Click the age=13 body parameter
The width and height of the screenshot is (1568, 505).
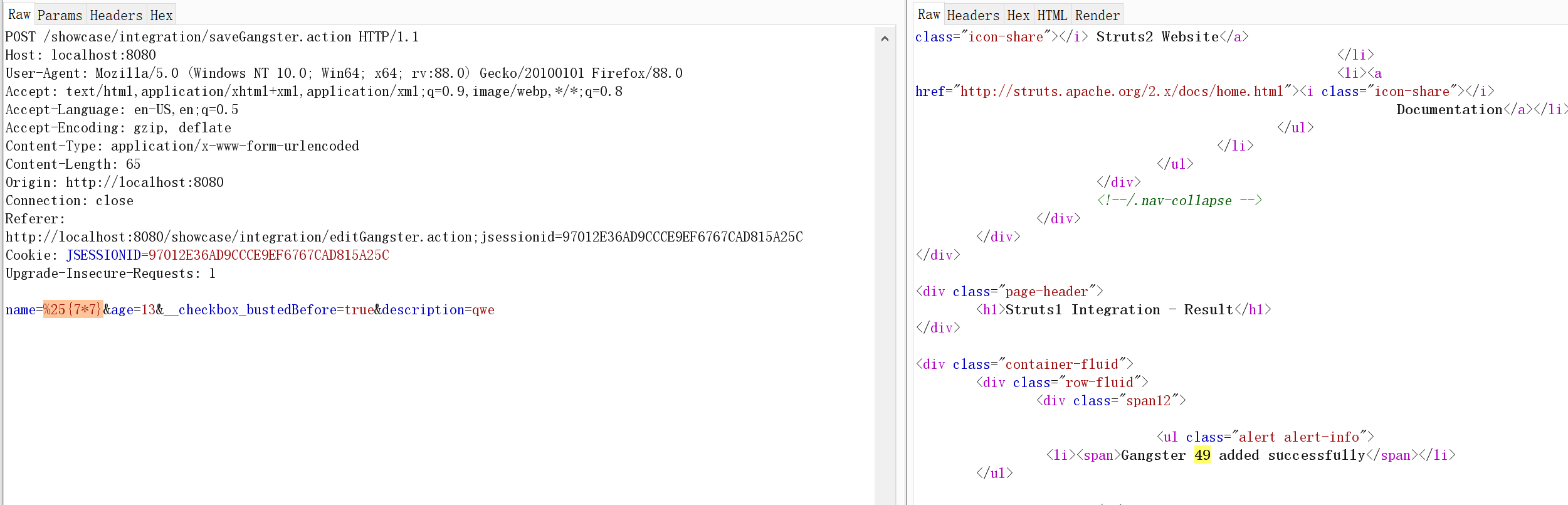tap(134, 310)
